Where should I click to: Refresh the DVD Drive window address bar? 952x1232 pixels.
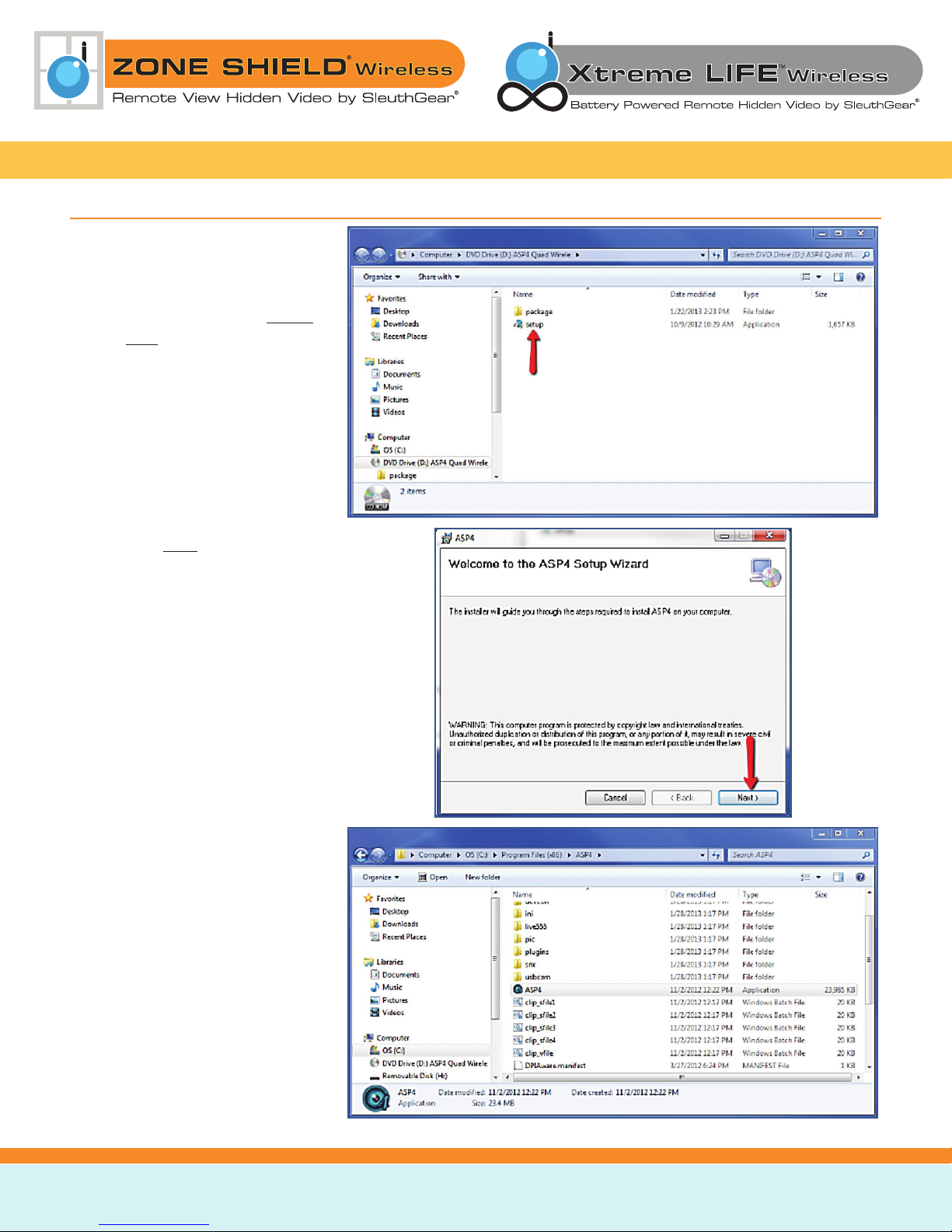[716, 255]
